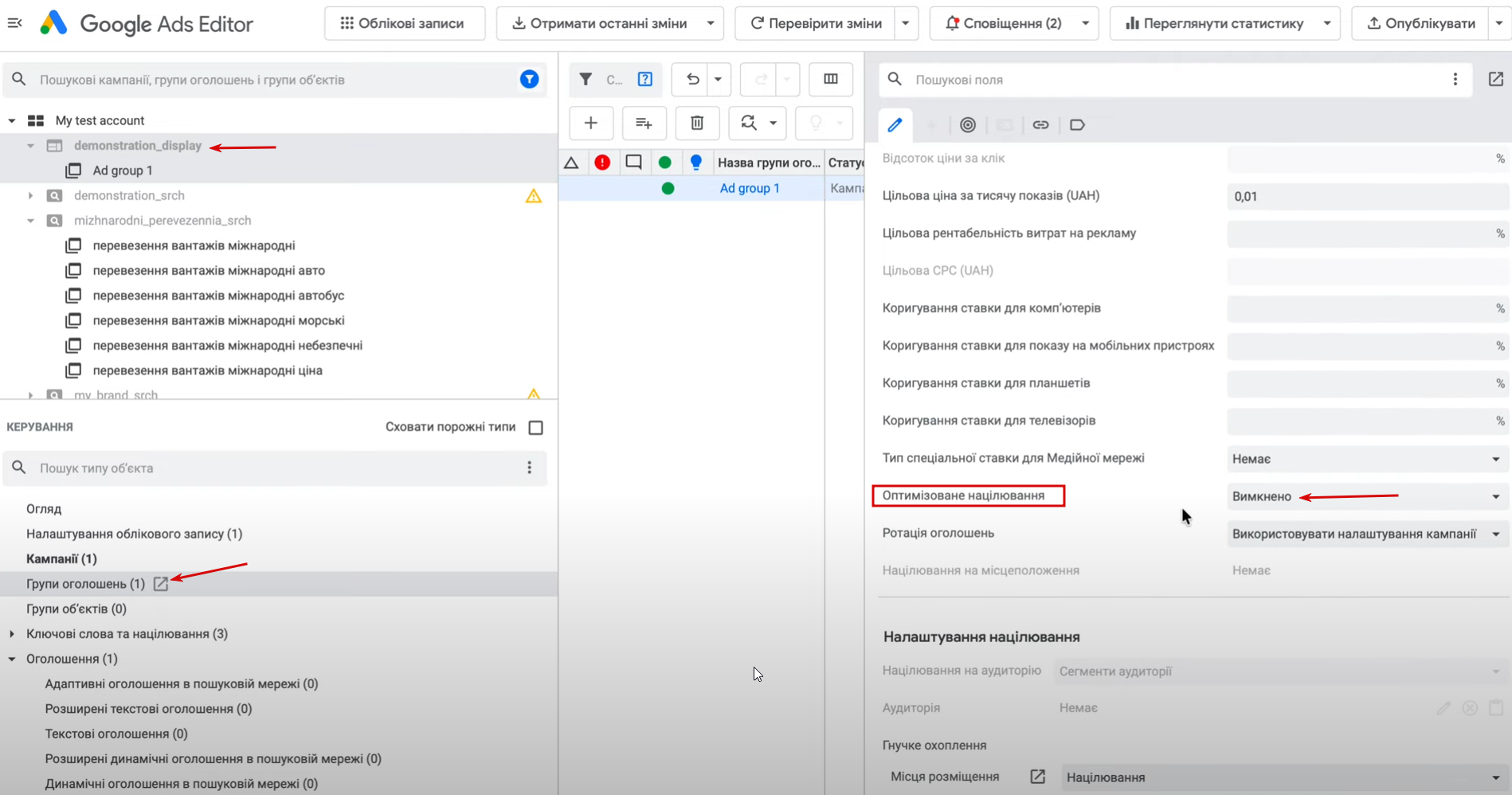Open the Місця розміщення Націлювання dropdown
The height and width of the screenshot is (795, 1512).
click(1284, 777)
